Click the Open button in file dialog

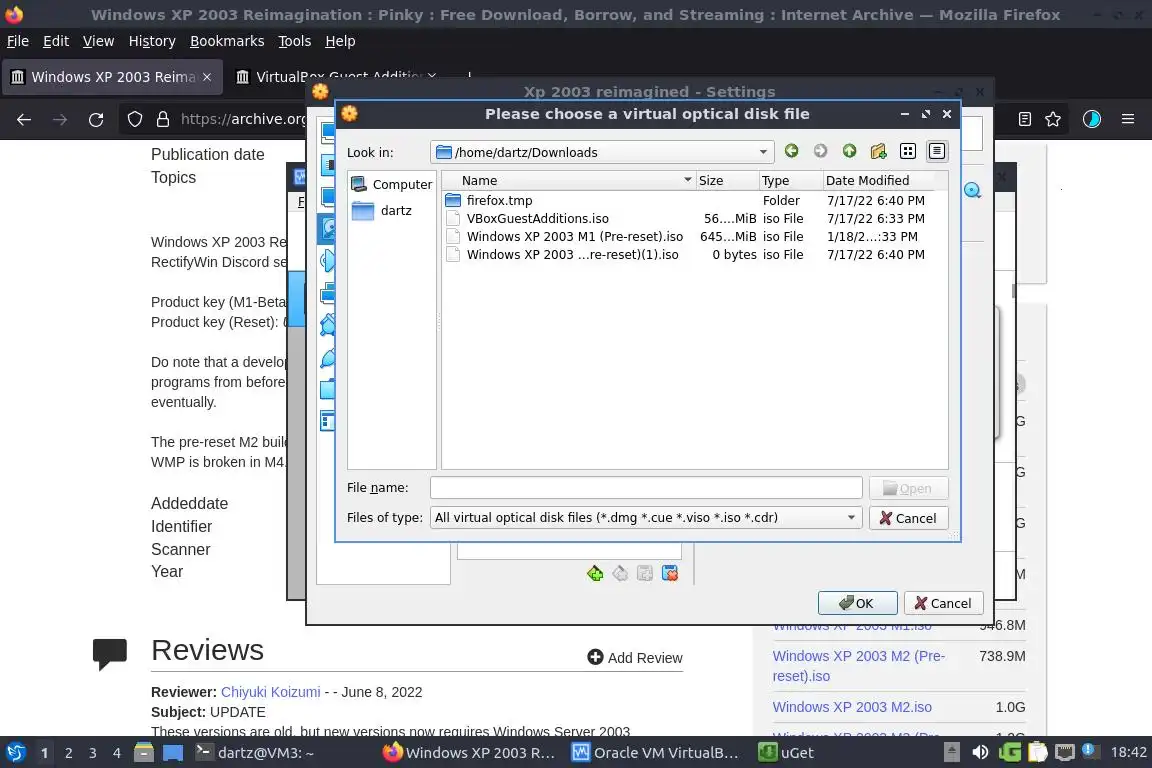pos(908,489)
